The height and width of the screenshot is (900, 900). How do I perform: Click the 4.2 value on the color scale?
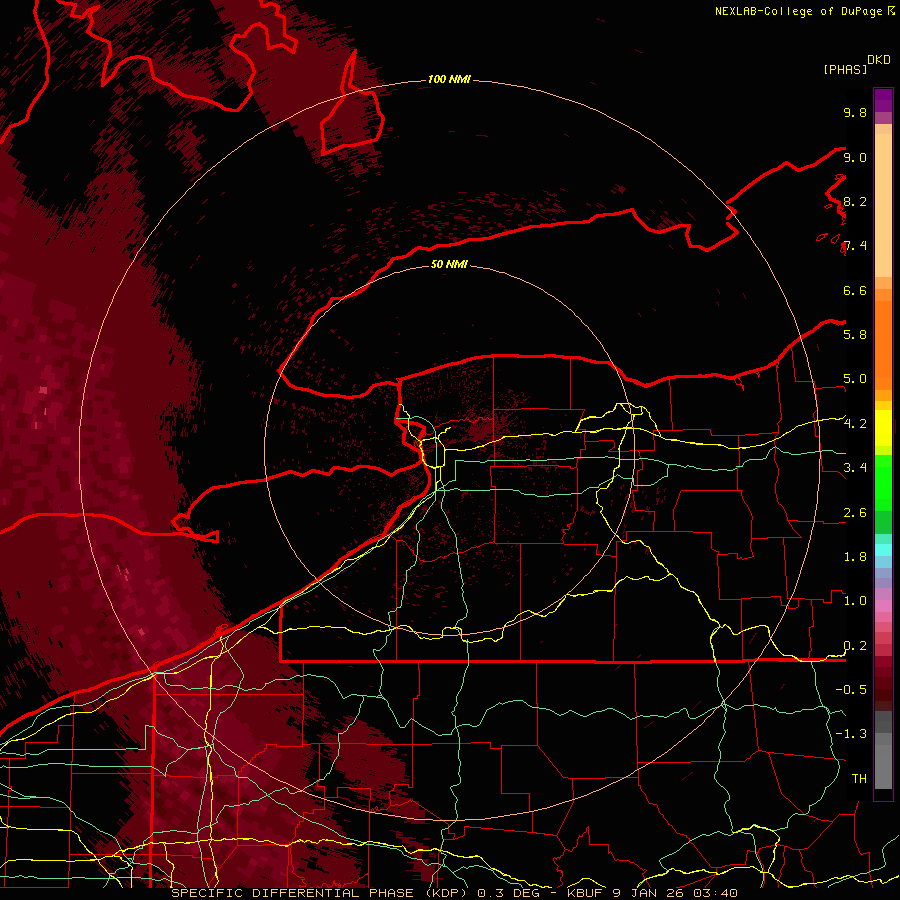click(x=855, y=423)
